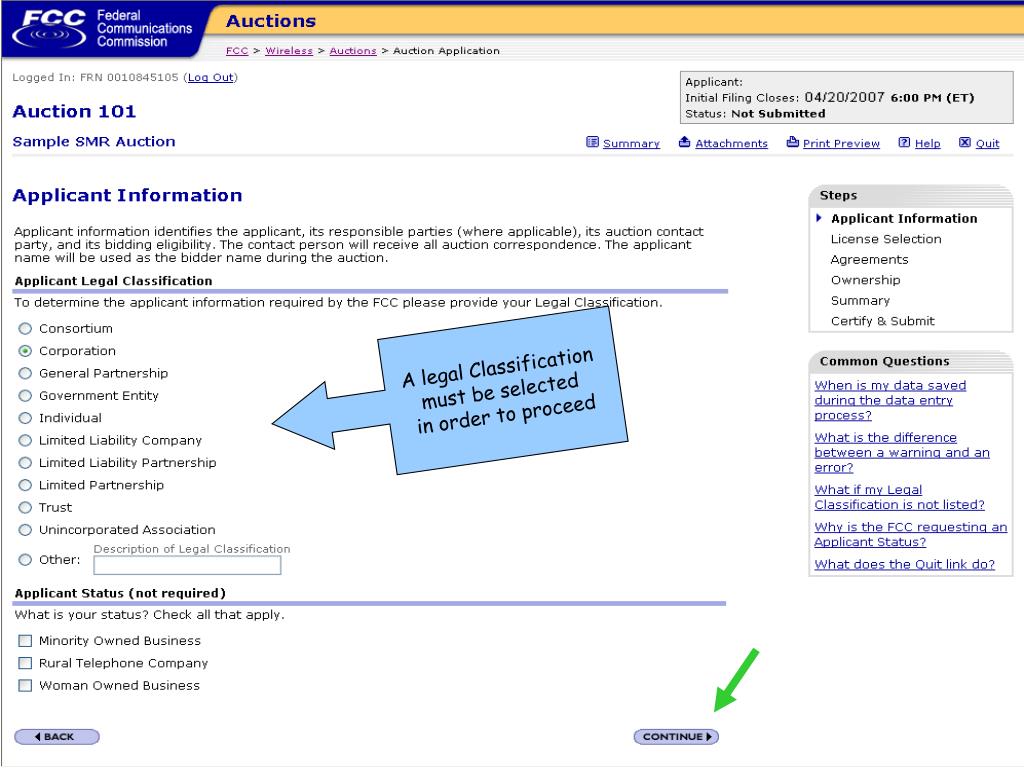This screenshot has height=768, width=1024.
Task: Open 'What does the Quit link do' question
Action: coord(904,564)
